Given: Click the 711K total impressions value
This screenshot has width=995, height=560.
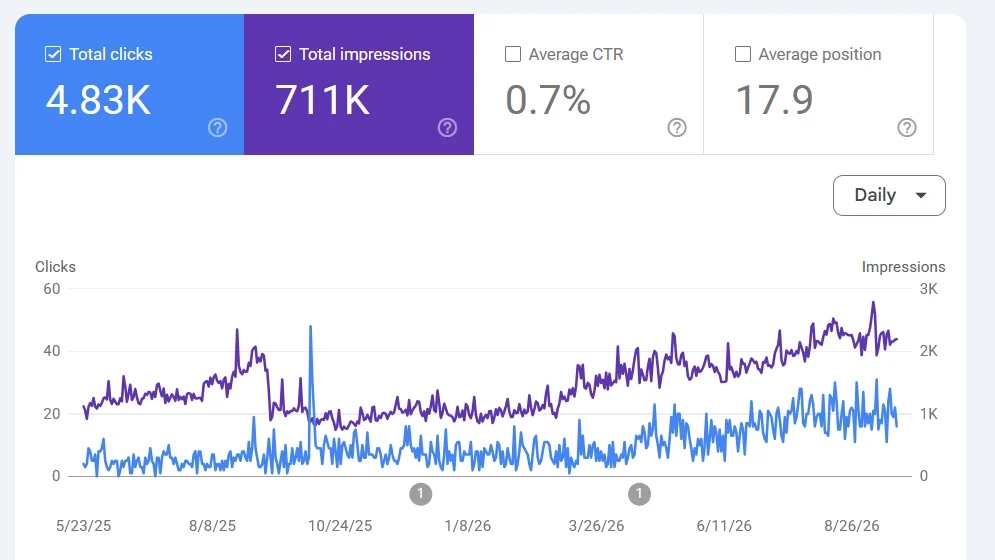Looking at the screenshot, I should click(x=322, y=100).
